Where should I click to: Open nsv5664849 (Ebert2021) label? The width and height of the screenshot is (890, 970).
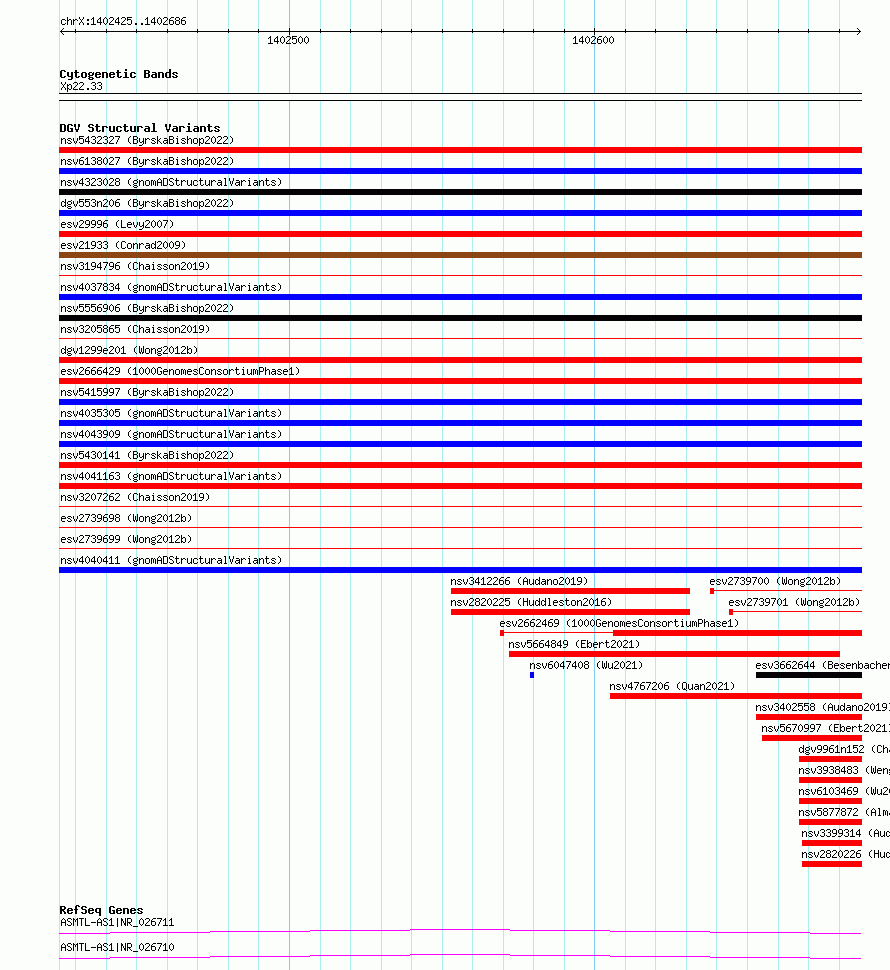(574, 645)
